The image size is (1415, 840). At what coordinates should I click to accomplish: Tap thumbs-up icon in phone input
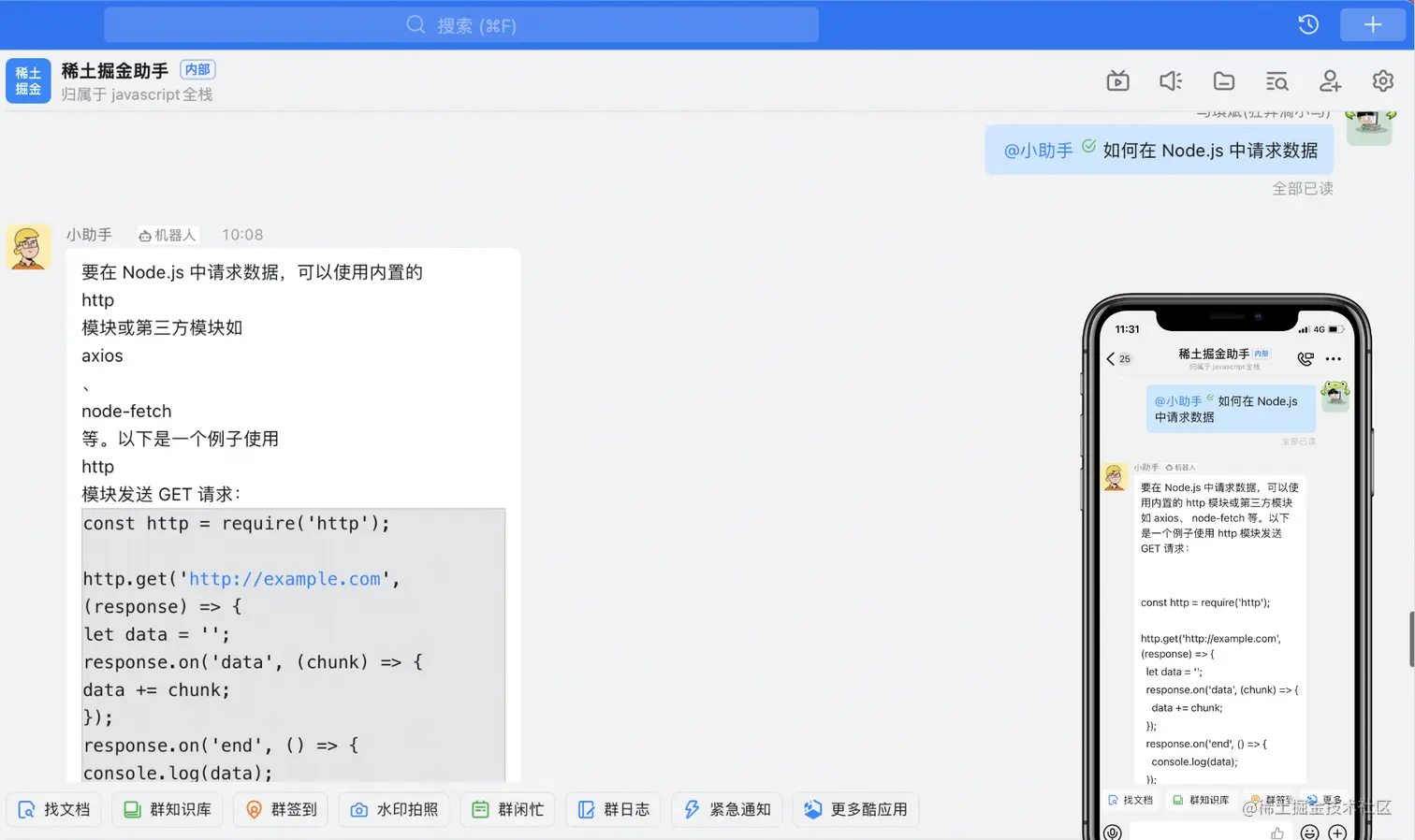point(1277,833)
